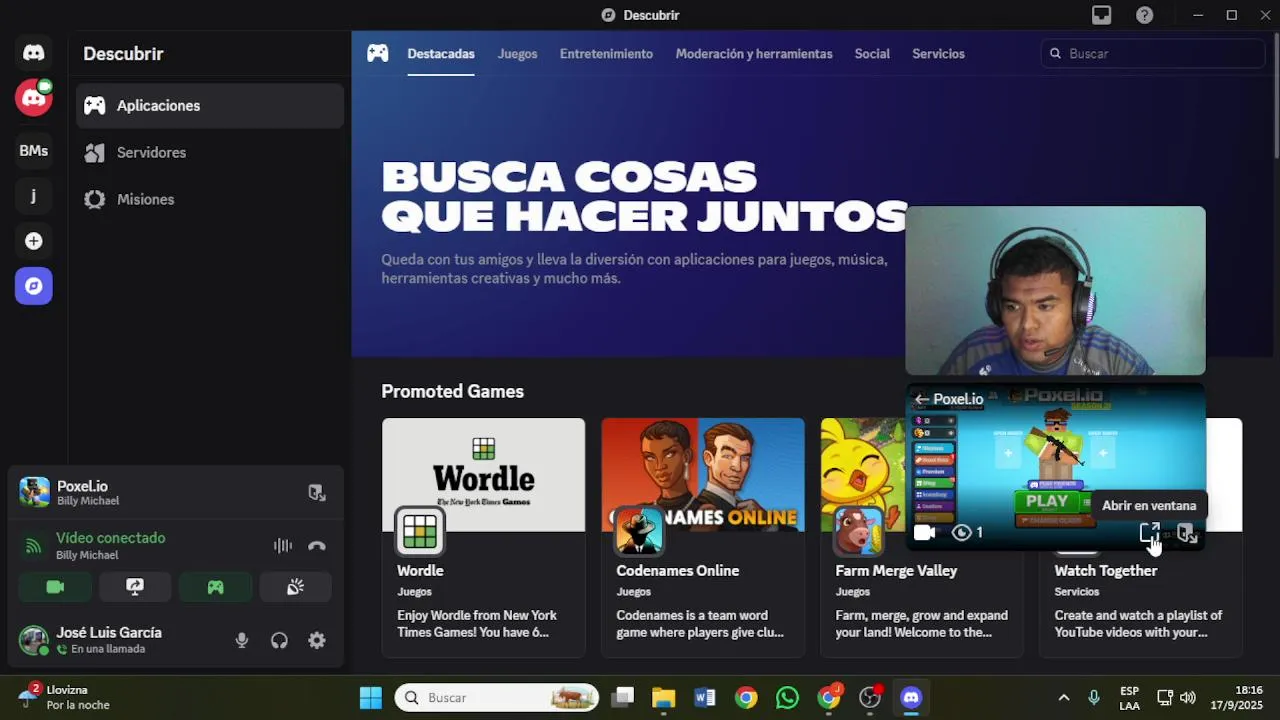Switch to Moderación y herramientas tab
This screenshot has height=720, width=1280.
(754, 54)
